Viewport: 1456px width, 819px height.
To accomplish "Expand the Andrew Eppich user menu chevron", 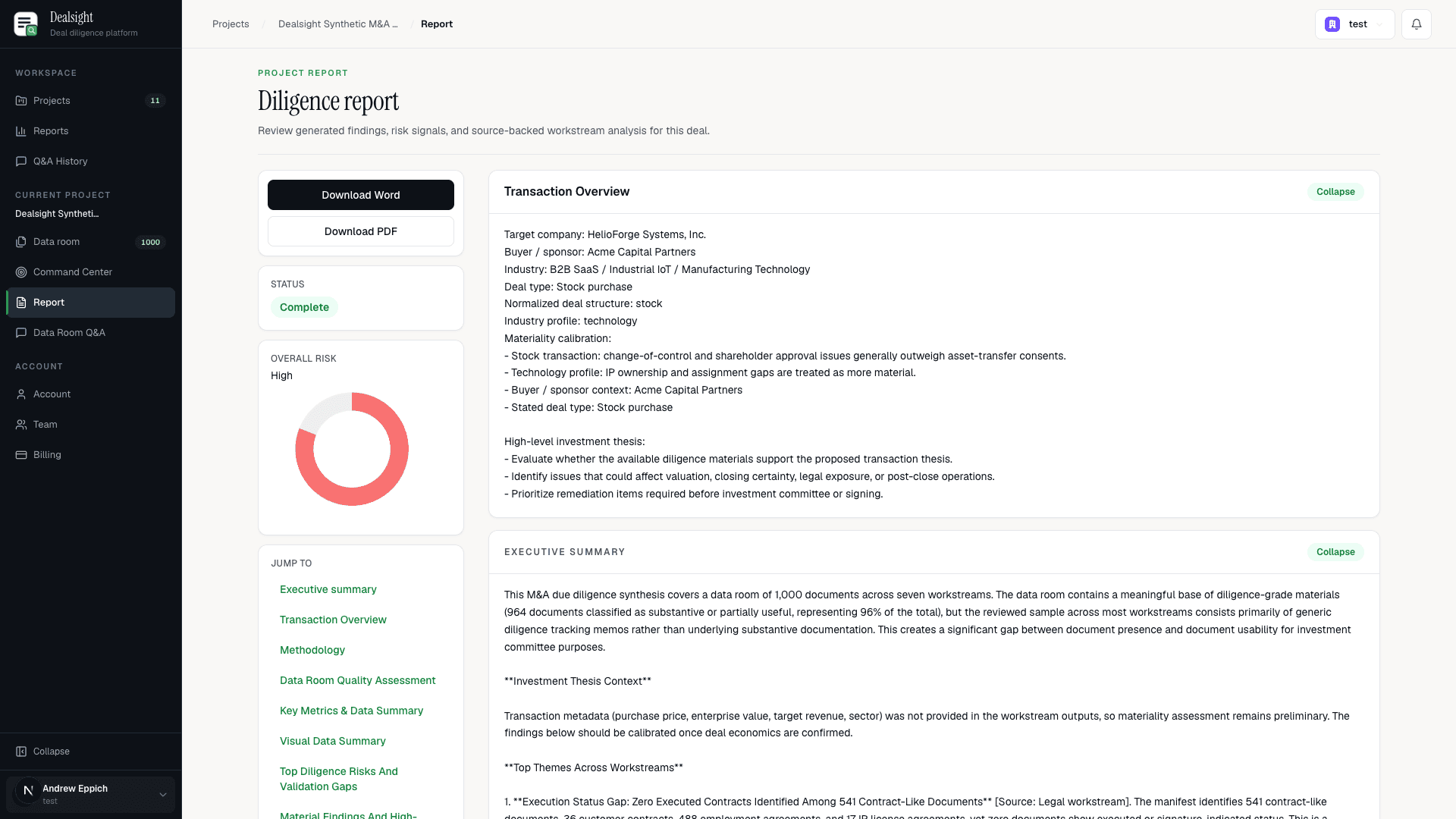I will click(162, 795).
